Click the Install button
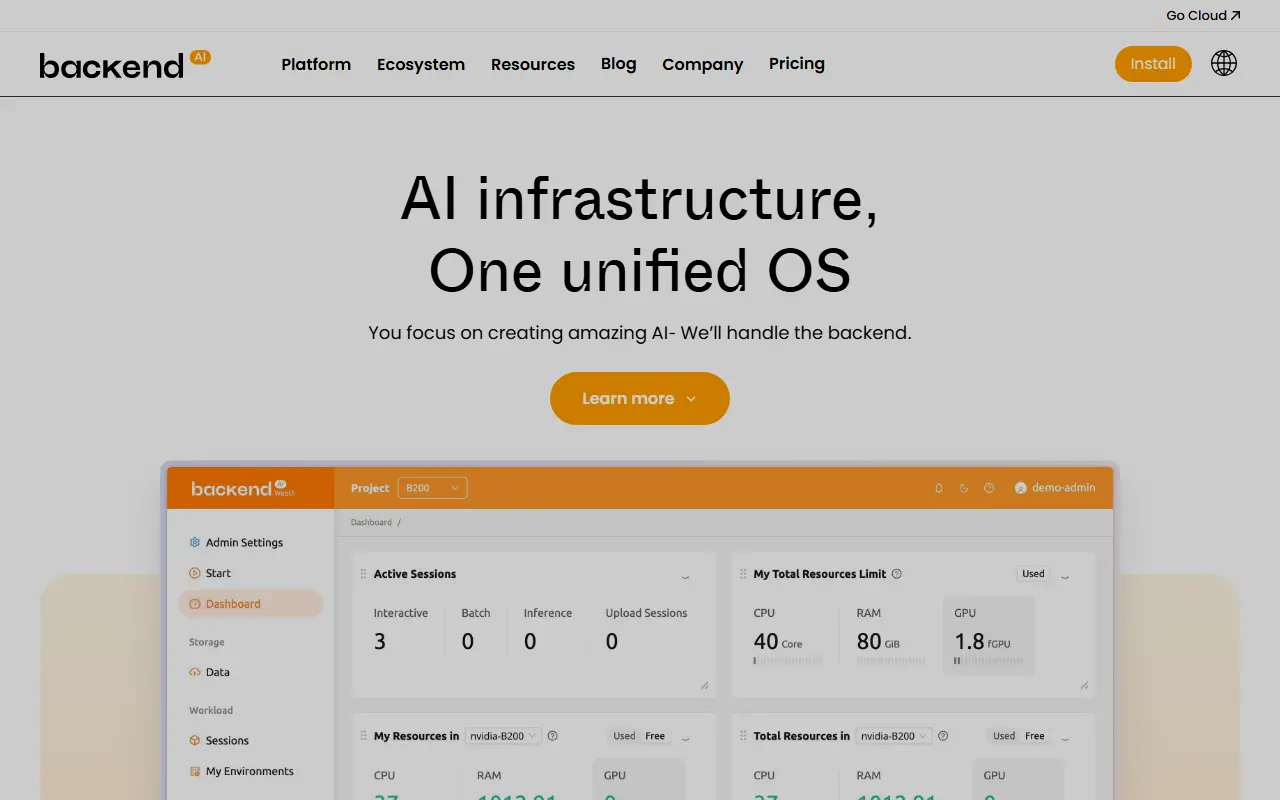 pos(1153,64)
